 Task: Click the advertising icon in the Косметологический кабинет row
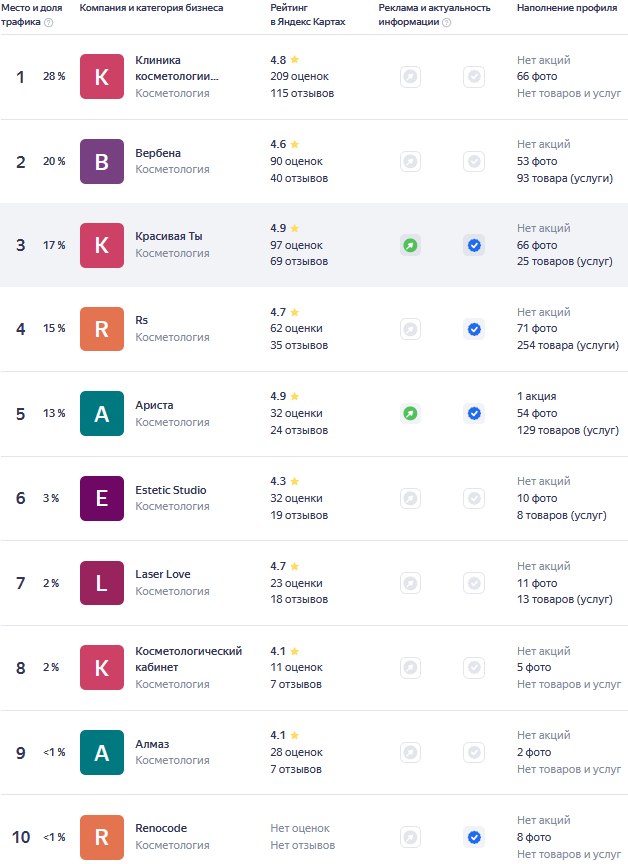point(410,667)
